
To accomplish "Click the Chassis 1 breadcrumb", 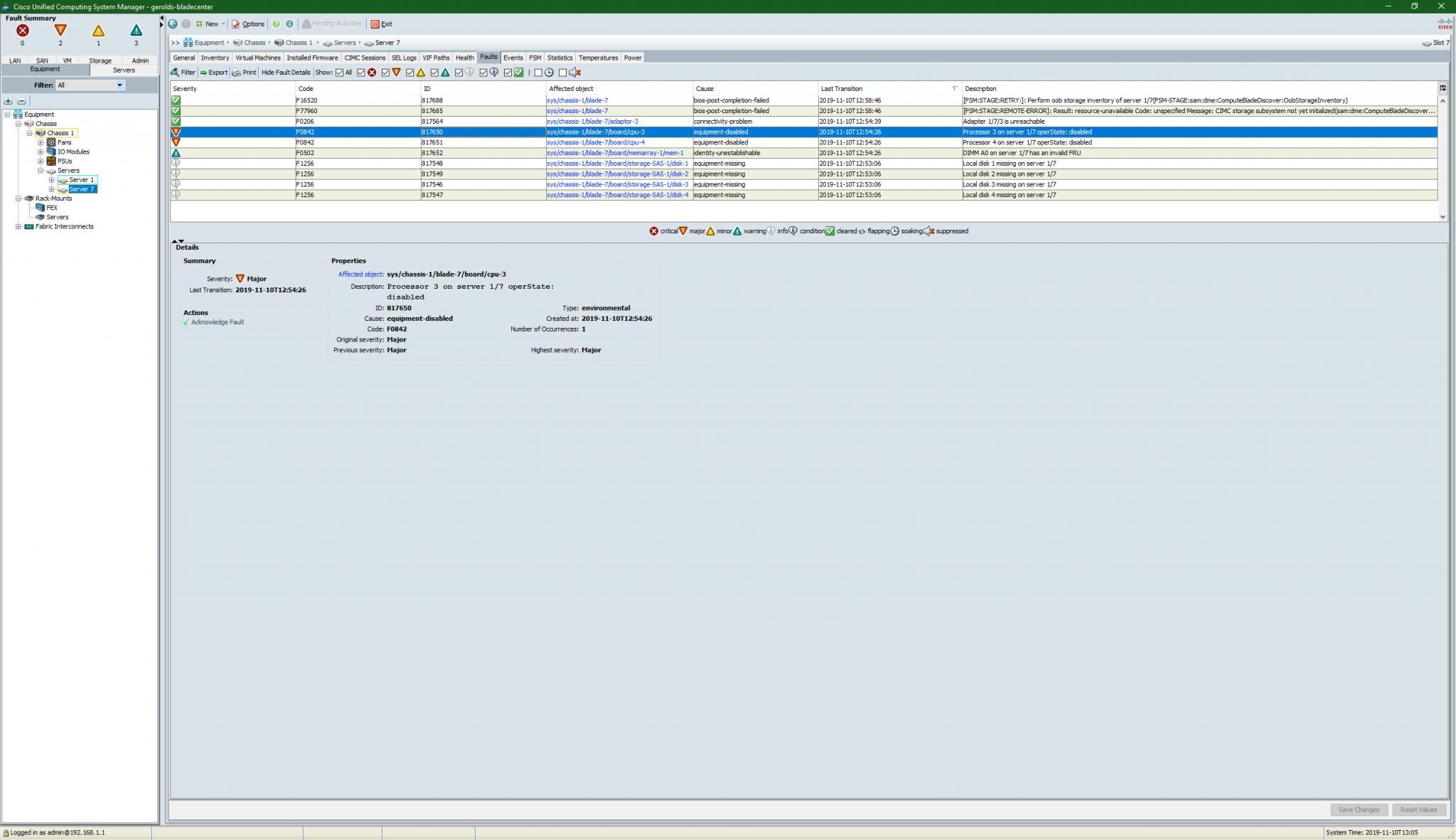I will point(299,43).
